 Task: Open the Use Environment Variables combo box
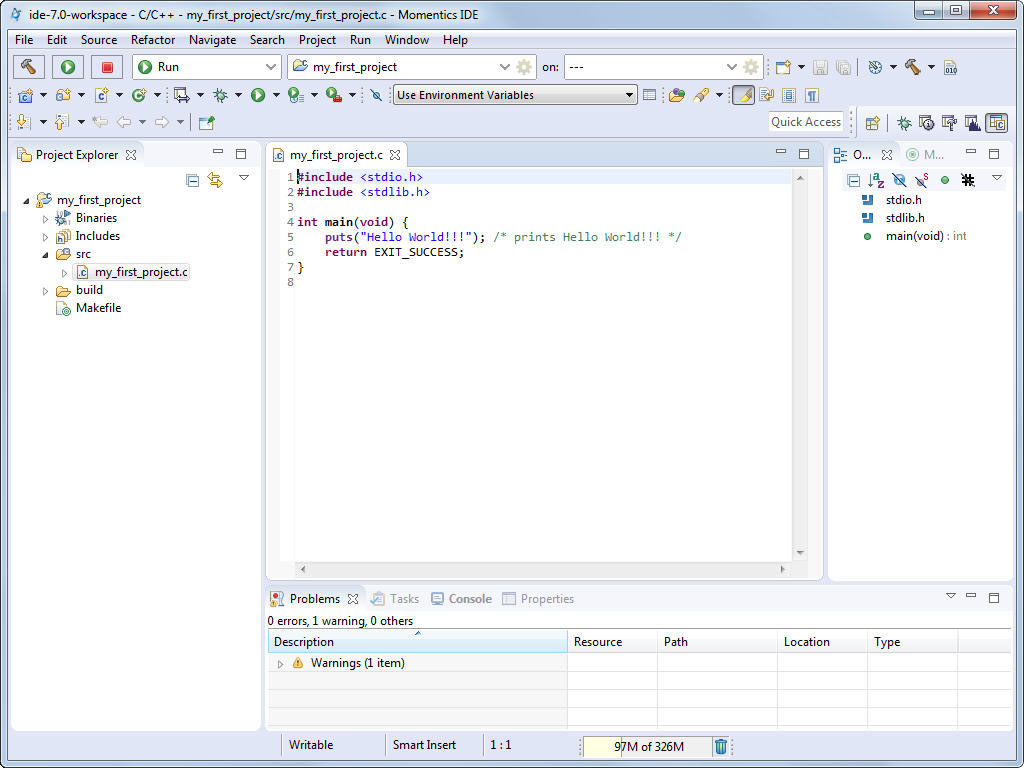pos(515,95)
